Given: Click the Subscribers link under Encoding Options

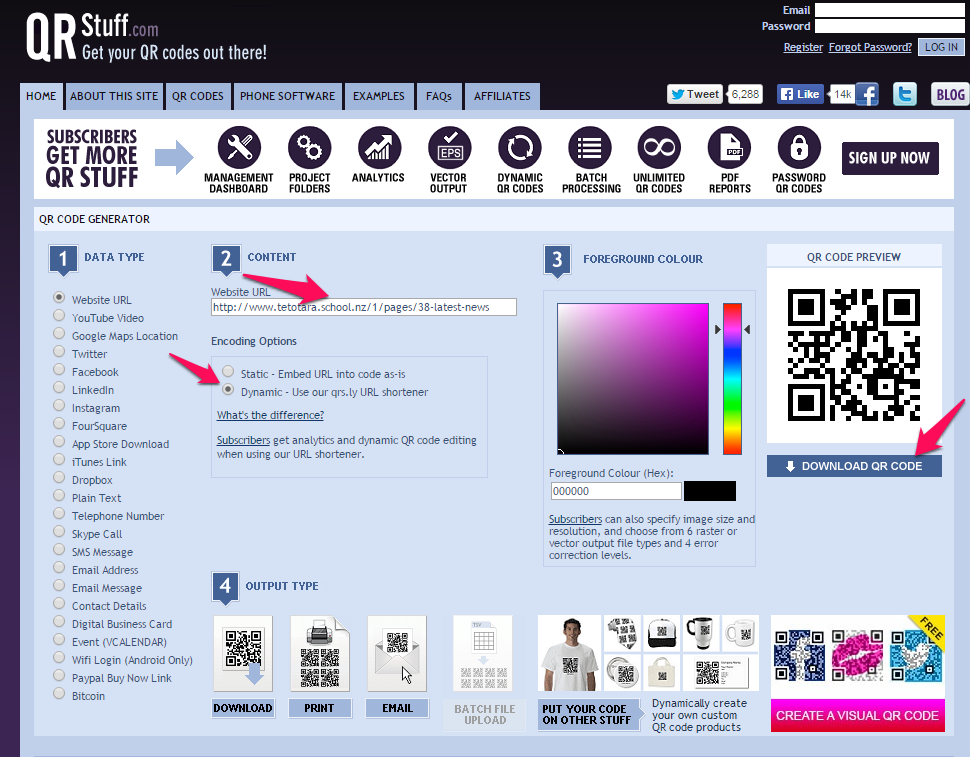Looking at the screenshot, I should [243, 440].
